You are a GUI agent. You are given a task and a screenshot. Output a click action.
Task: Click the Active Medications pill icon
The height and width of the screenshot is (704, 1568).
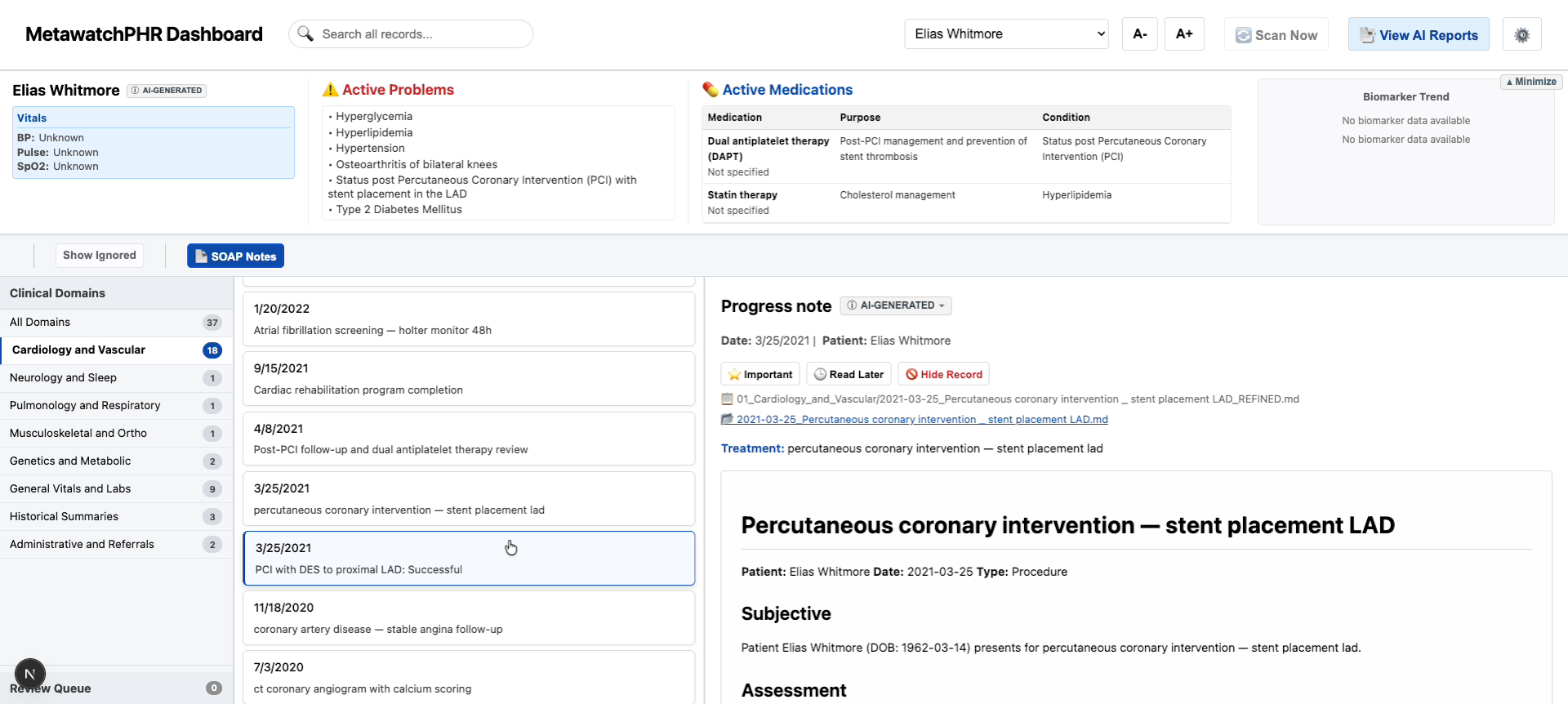point(710,90)
